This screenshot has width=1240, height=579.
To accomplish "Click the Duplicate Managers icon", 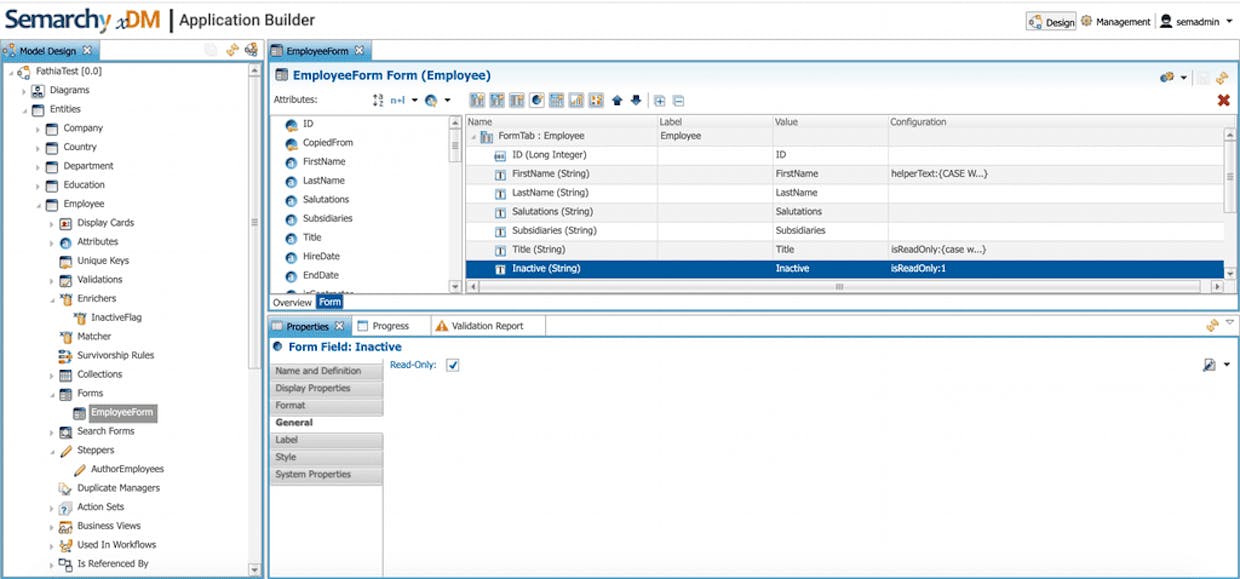I will (x=66, y=488).
